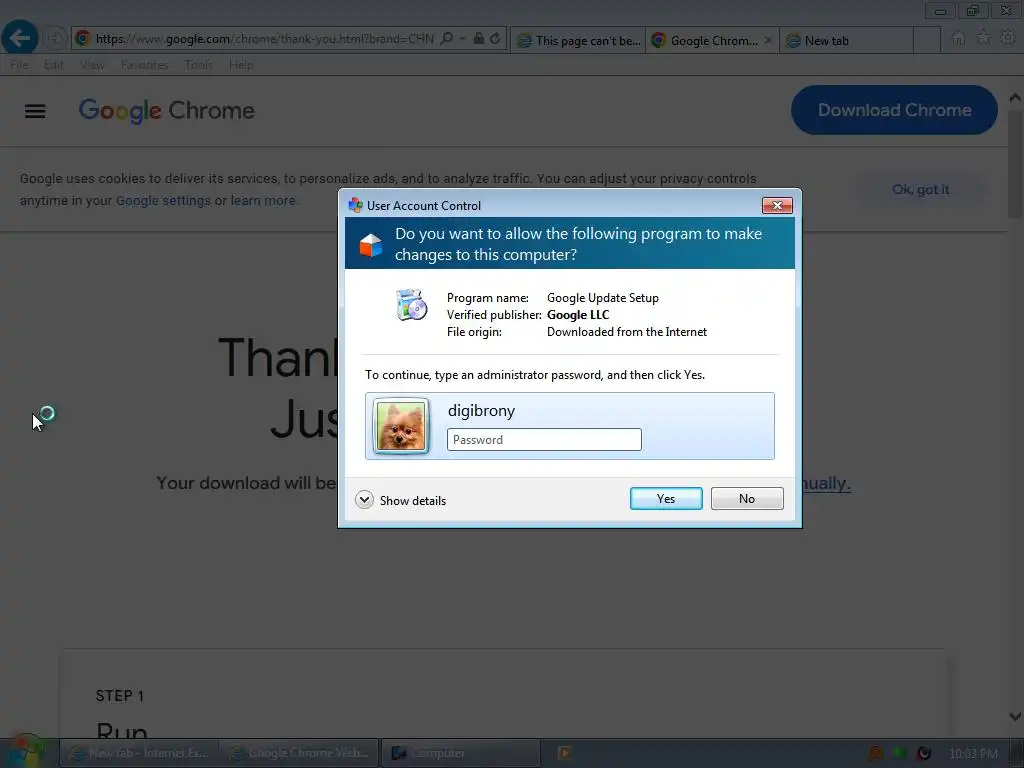Click the Google Chrome logo
This screenshot has width=1024, height=768.
pyautogui.click(x=167, y=110)
